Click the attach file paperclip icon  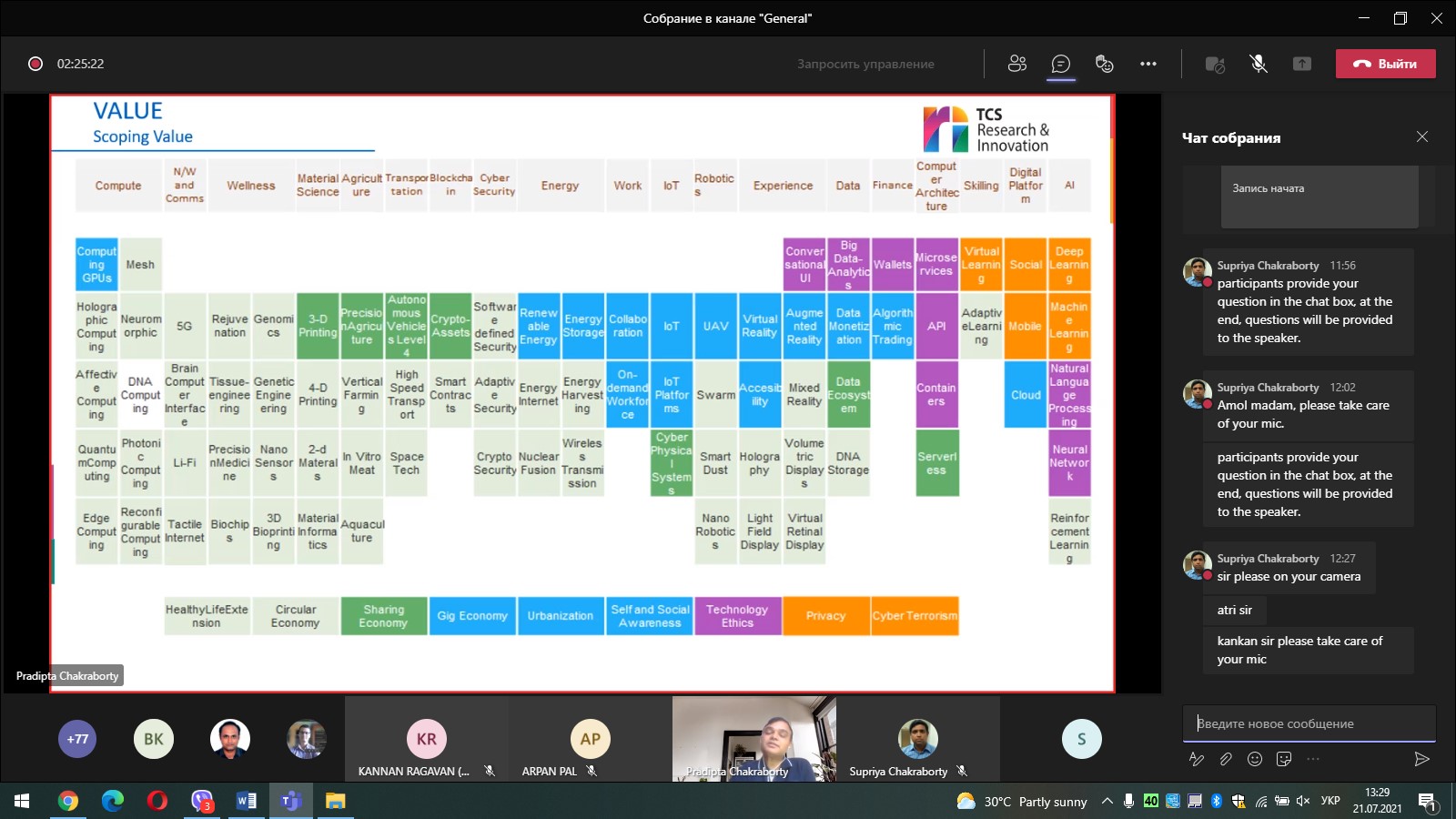[x=1226, y=759]
